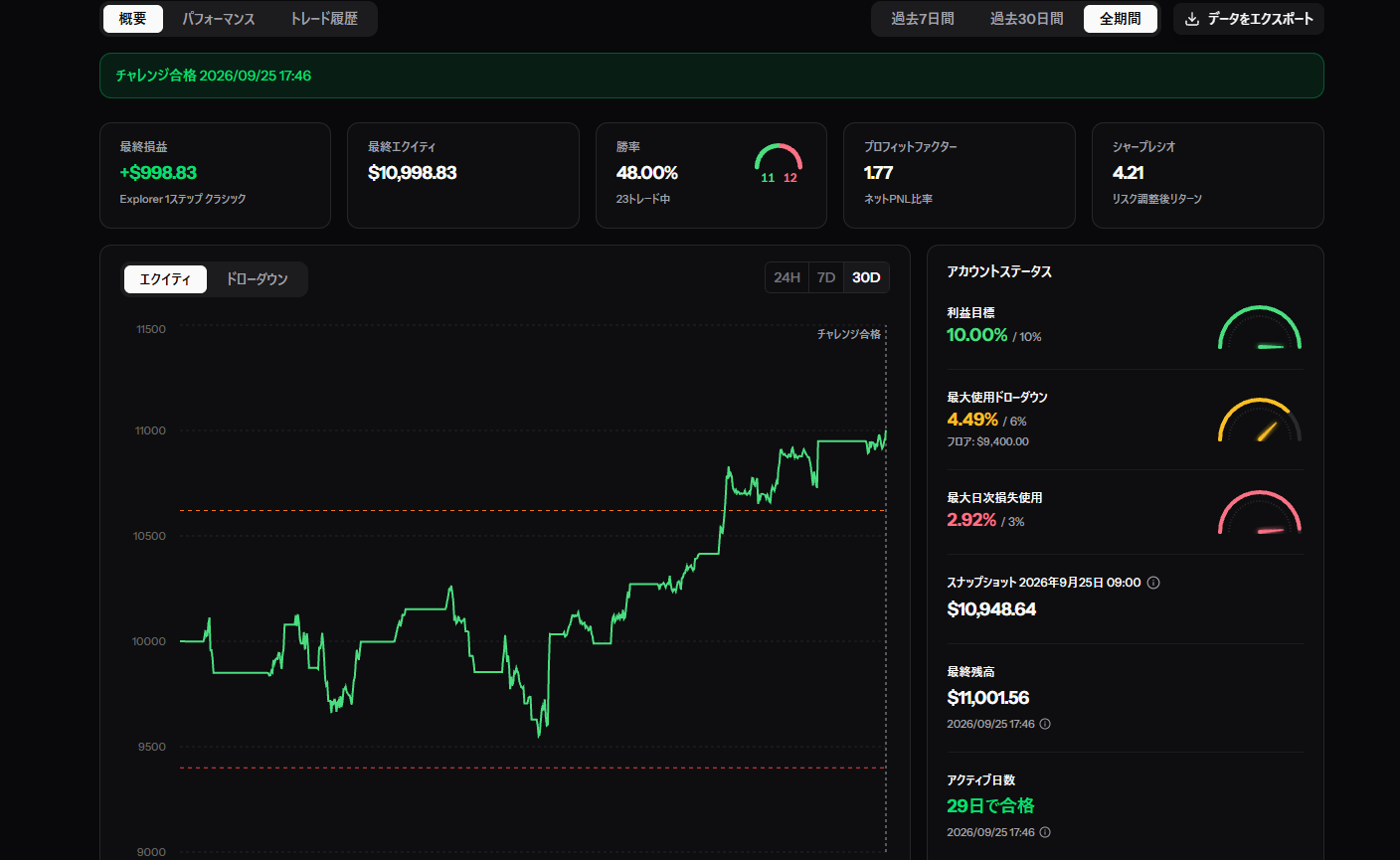The image size is (1400, 860).
Task: Click the 最終残高 amount $11,001.56
Action: click(988, 698)
